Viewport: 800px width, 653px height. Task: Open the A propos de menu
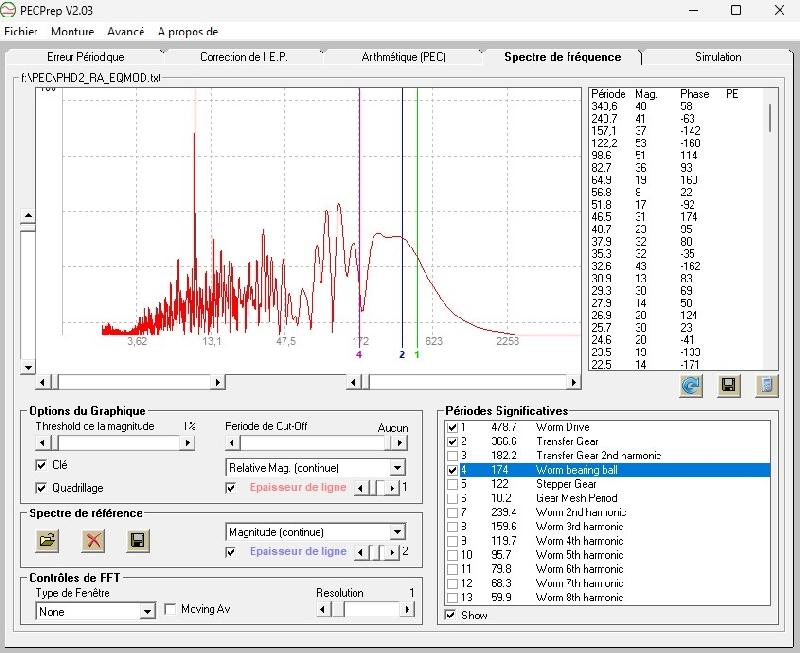coord(188,32)
